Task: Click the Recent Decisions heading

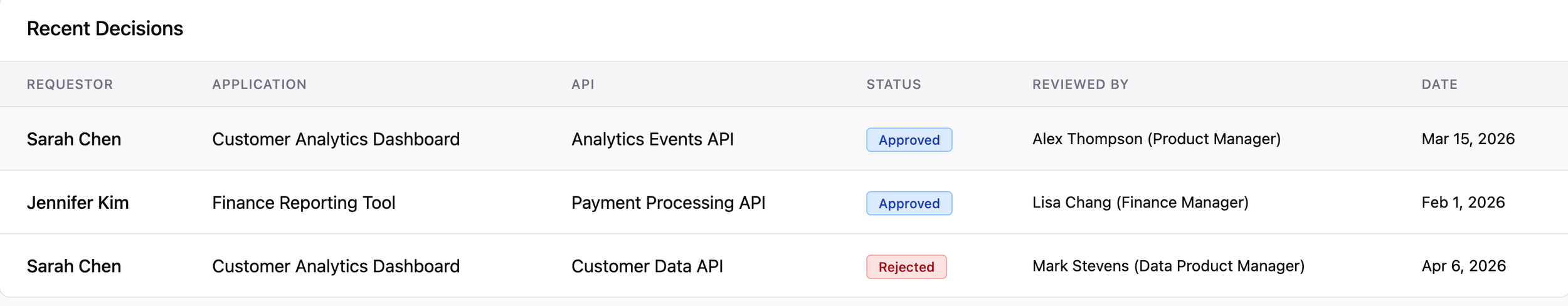Action: (105, 29)
